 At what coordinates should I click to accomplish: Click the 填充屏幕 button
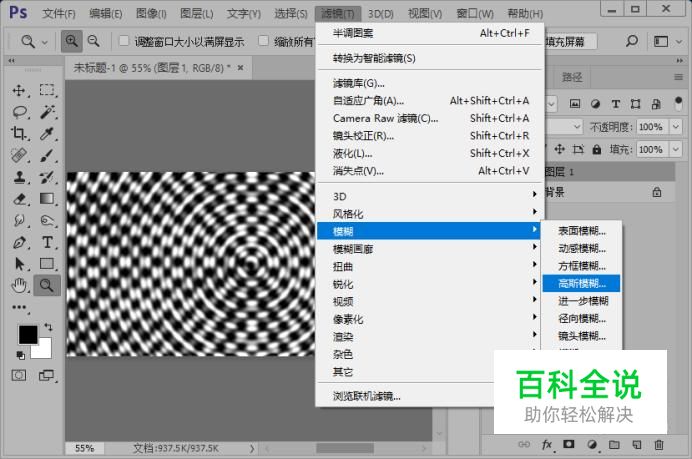click(x=569, y=41)
